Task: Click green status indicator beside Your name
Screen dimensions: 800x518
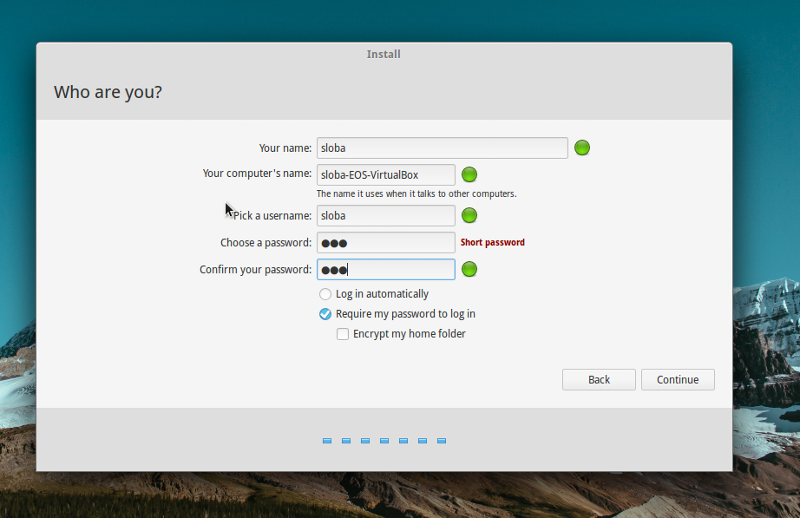Action: (x=582, y=148)
